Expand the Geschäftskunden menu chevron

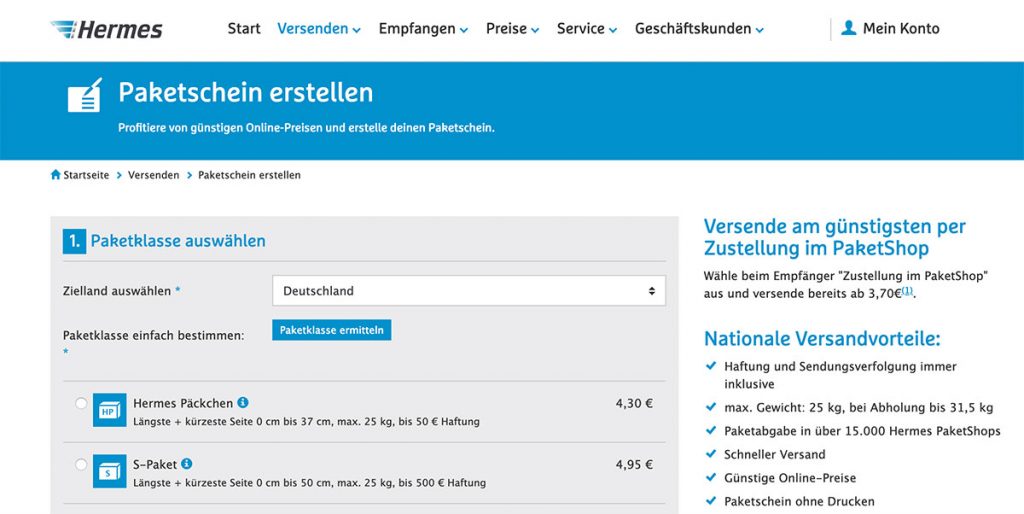pyautogui.click(x=760, y=30)
